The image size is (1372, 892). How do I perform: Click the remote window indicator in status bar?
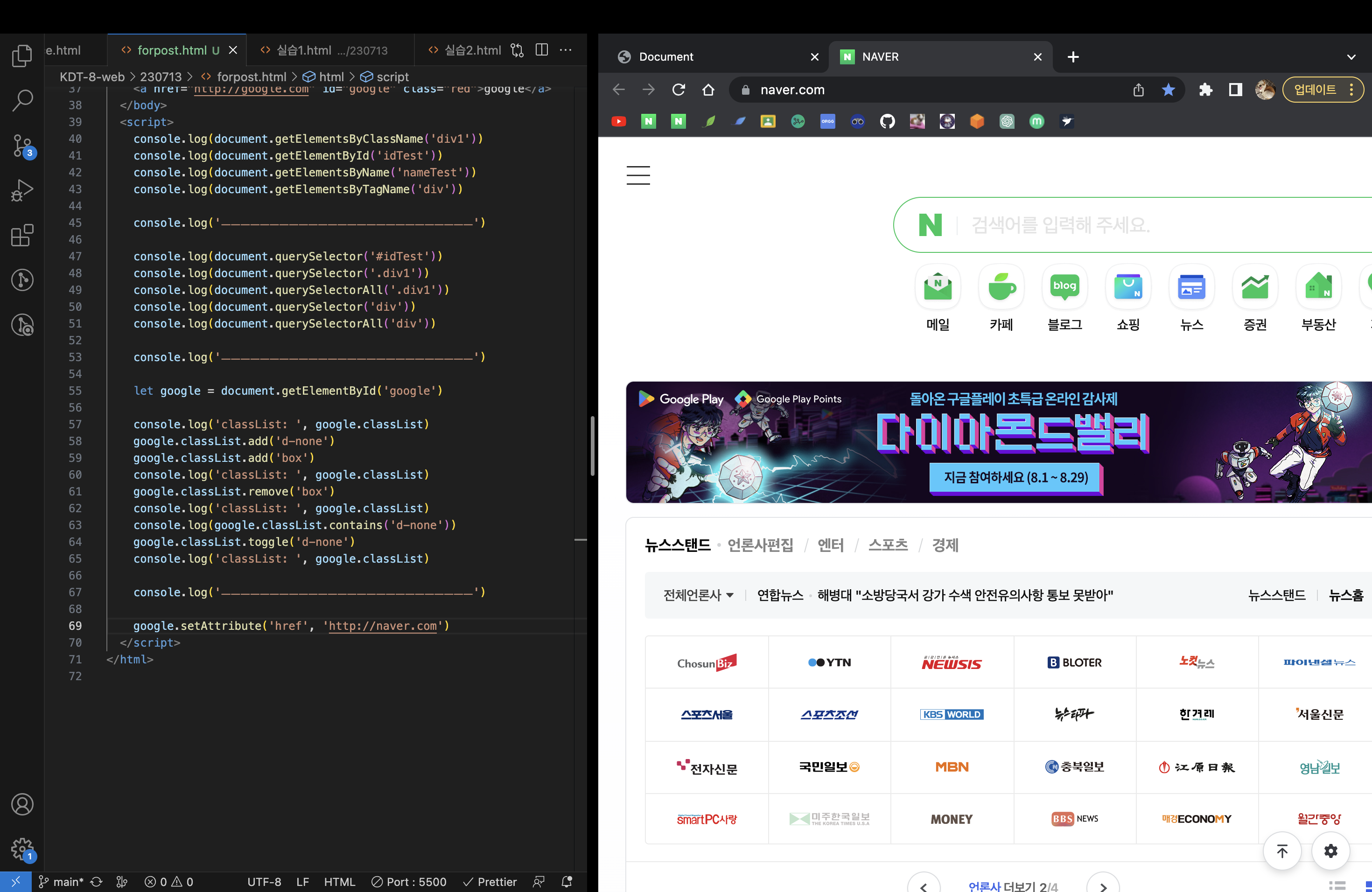15,882
